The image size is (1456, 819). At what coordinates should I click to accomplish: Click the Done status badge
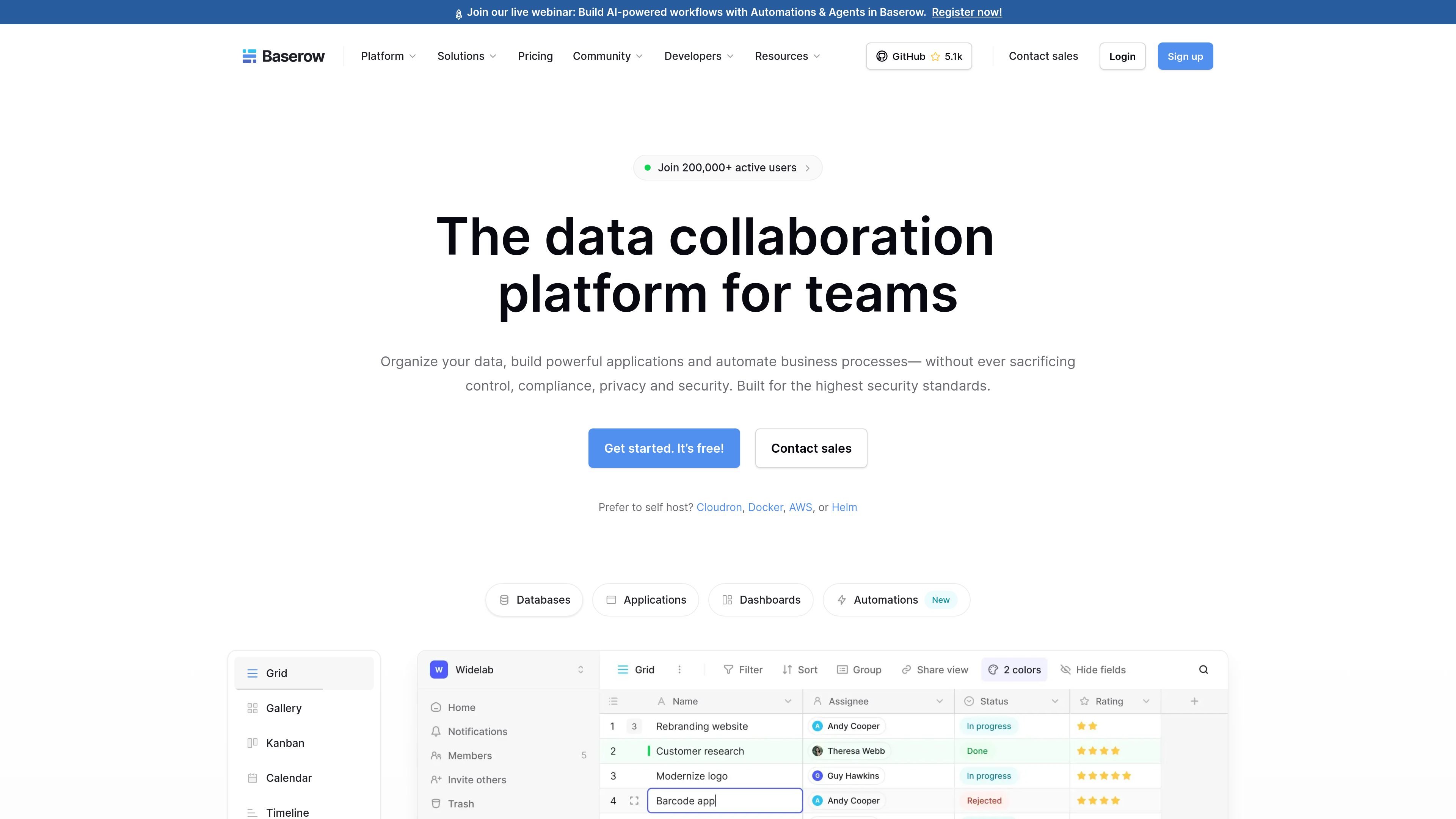(x=977, y=751)
